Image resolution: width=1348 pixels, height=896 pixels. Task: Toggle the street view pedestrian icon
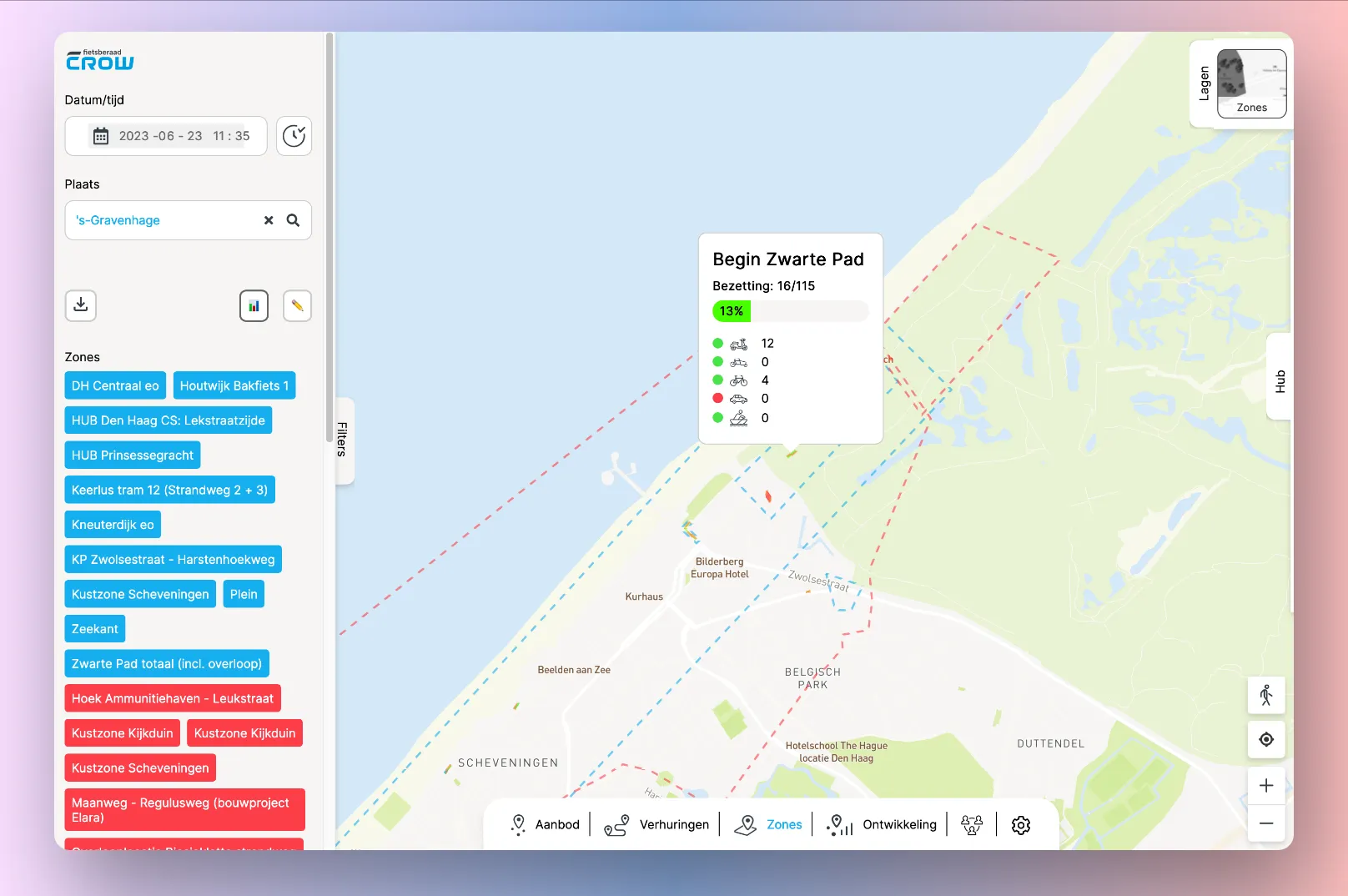click(1265, 695)
